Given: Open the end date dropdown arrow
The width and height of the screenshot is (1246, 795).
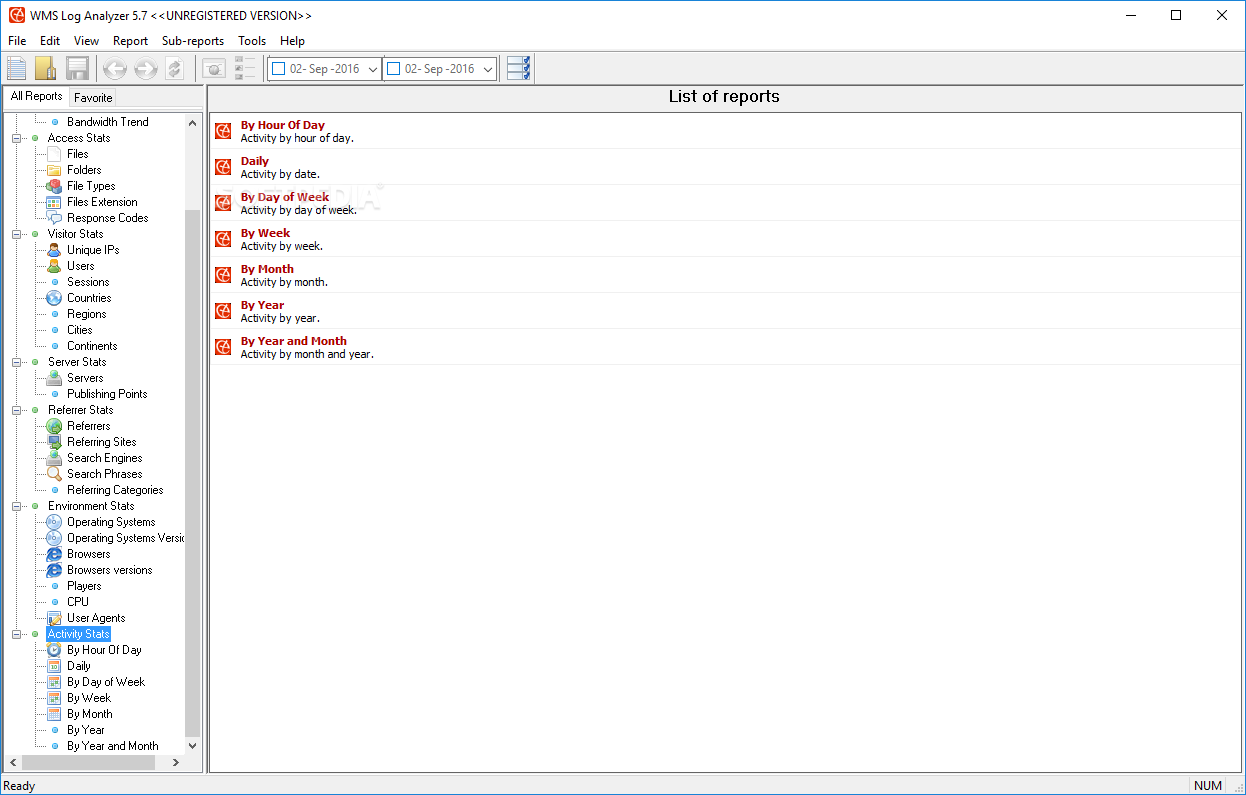Looking at the screenshot, I should point(488,69).
